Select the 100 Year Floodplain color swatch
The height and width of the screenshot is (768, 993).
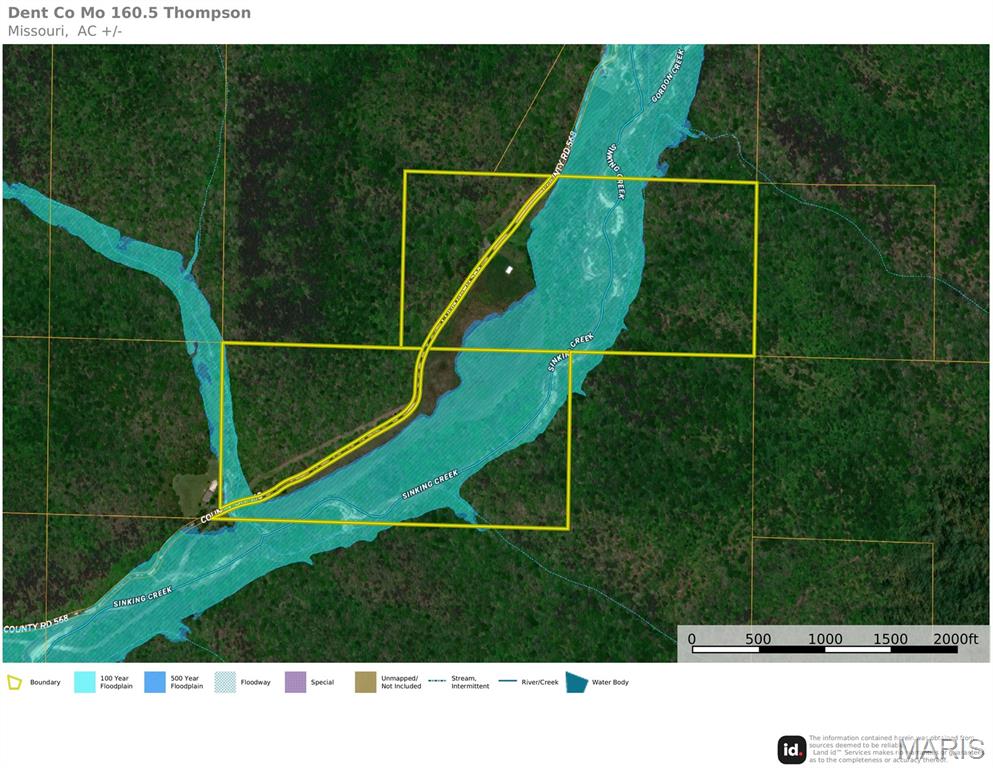click(x=84, y=683)
